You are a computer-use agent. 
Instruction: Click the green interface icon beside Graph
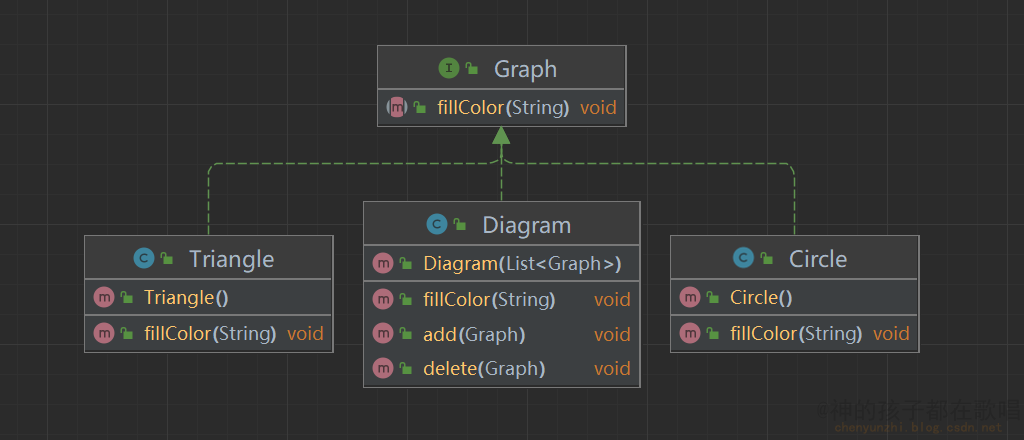tap(449, 68)
